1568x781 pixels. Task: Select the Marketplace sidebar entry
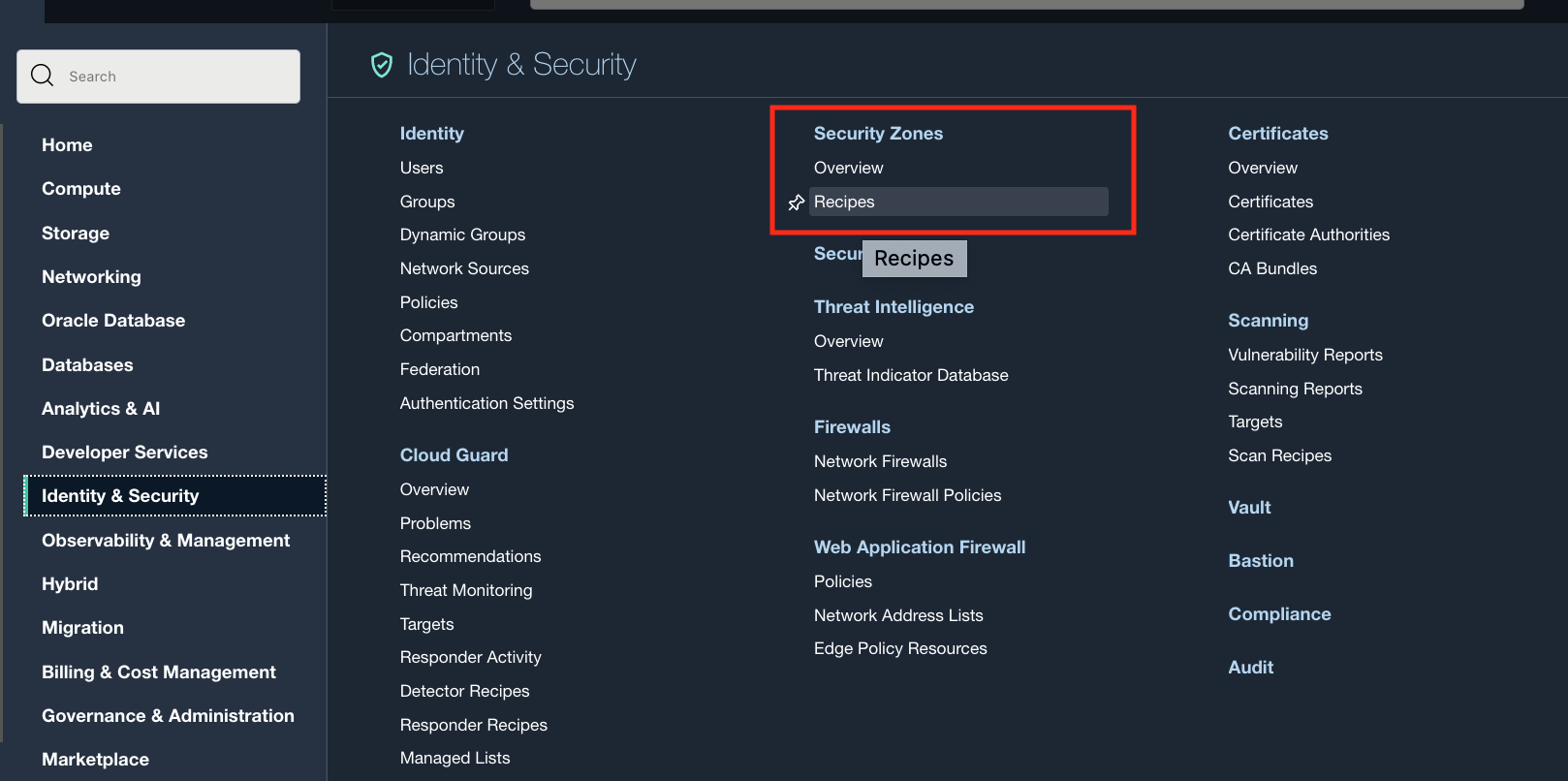pos(95,759)
